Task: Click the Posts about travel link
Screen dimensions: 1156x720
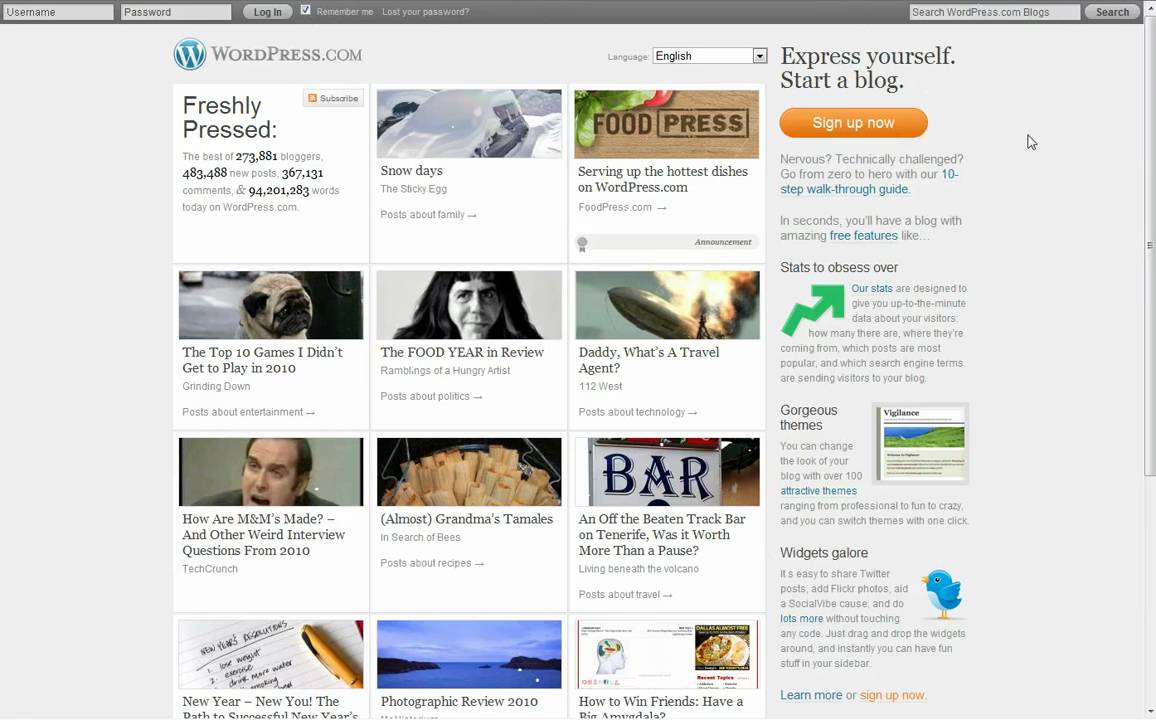Action: coord(625,595)
